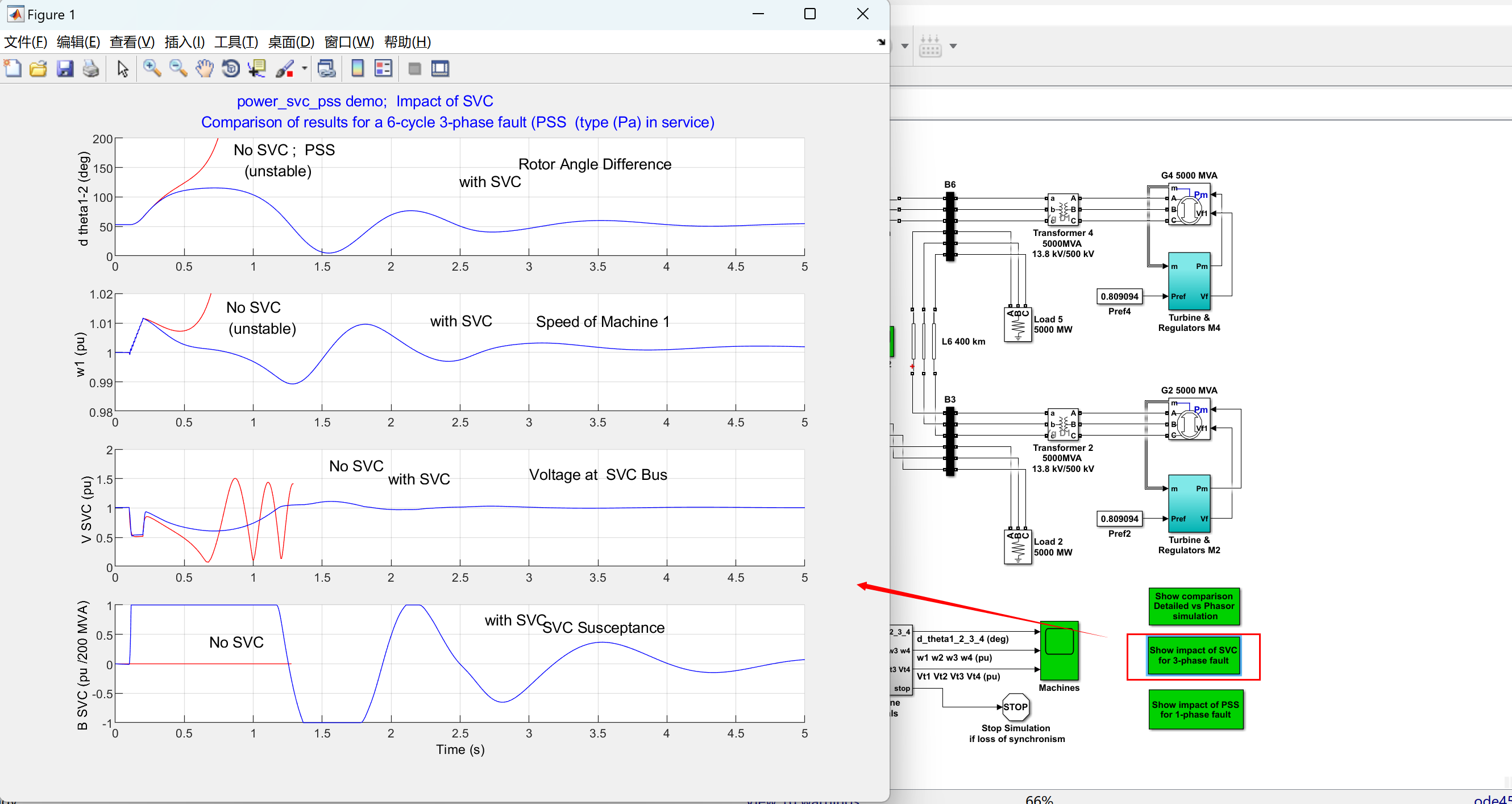Select the Turbine & Regulators M4 block
Image resolution: width=1512 pixels, height=804 pixels.
[1189, 281]
